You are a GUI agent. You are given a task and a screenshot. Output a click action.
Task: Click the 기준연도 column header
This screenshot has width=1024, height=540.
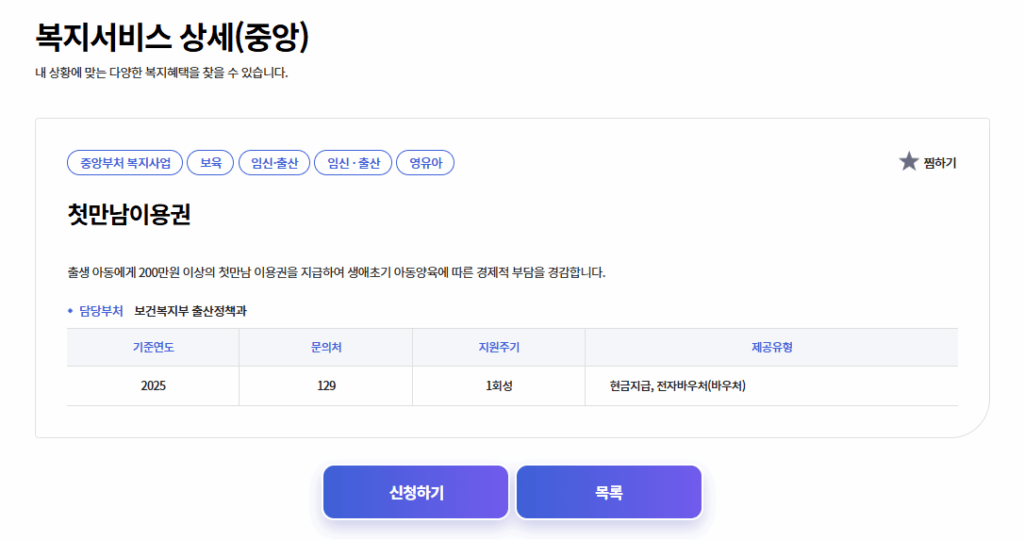tap(153, 348)
